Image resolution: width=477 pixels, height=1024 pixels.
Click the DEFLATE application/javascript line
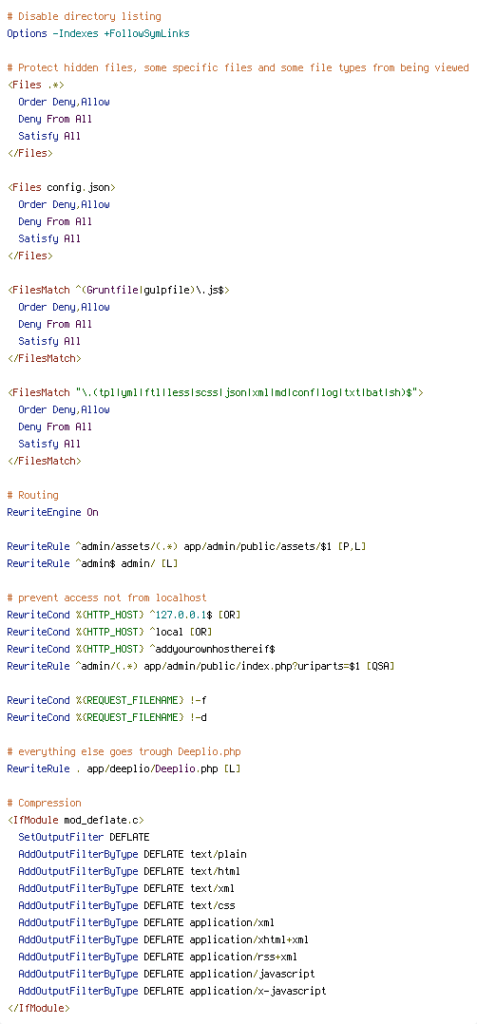tap(167, 973)
